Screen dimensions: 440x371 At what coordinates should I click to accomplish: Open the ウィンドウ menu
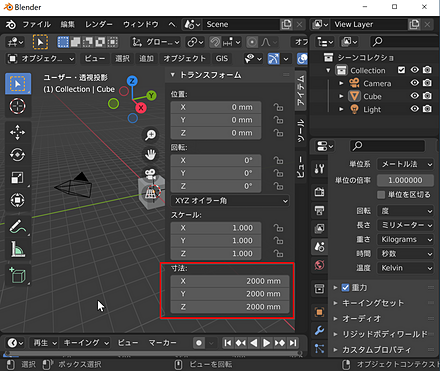tap(140, 25)
